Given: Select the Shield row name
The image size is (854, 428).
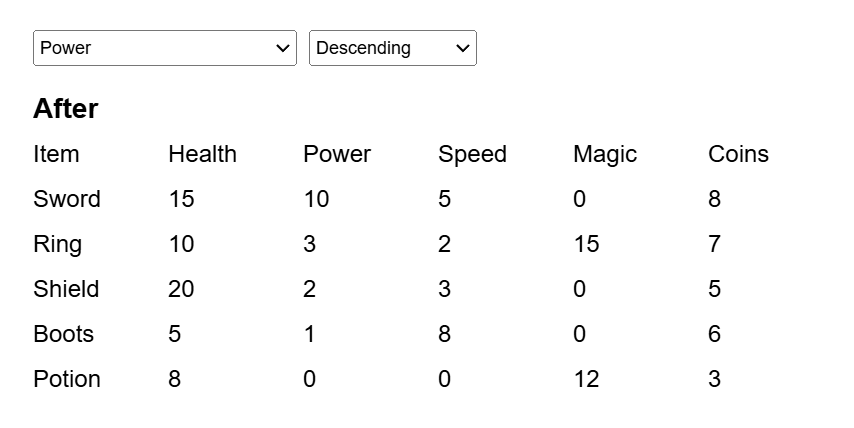Looking at the screenshot, I should [x=66, y=289].
